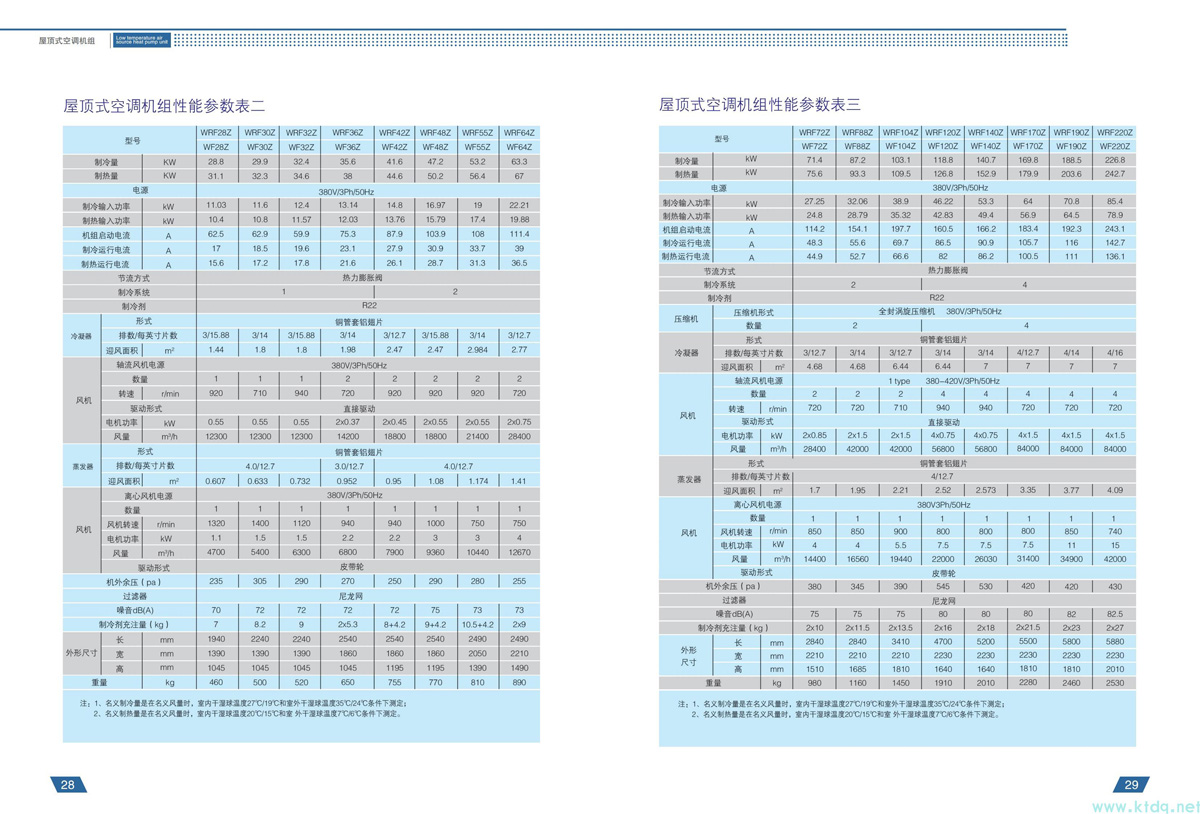The height and width of the screenshot is (814, 1200).
Task: Click the page 29 number badge
Action: (1130, 785)
